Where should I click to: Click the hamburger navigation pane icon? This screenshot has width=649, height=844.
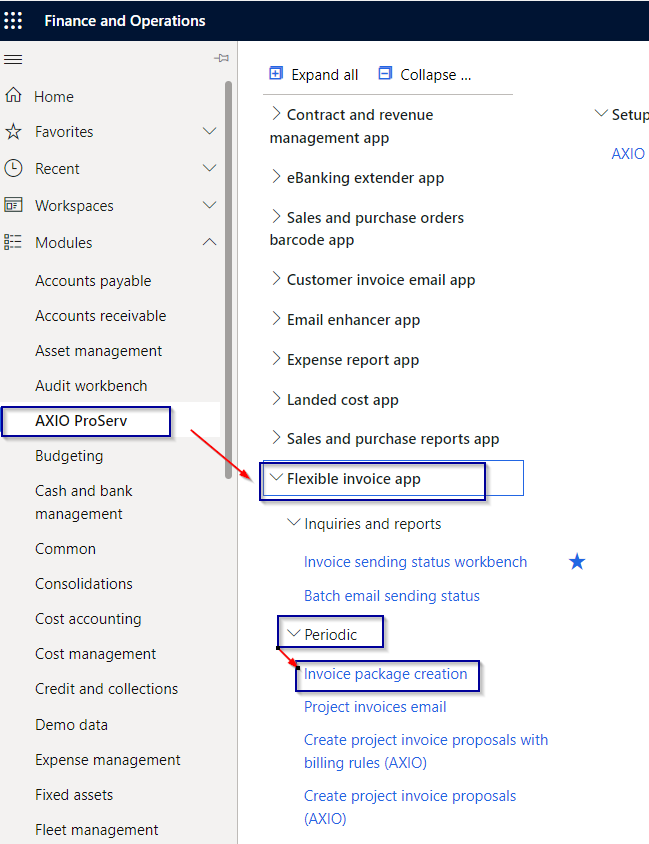click(x=13, y=59)
